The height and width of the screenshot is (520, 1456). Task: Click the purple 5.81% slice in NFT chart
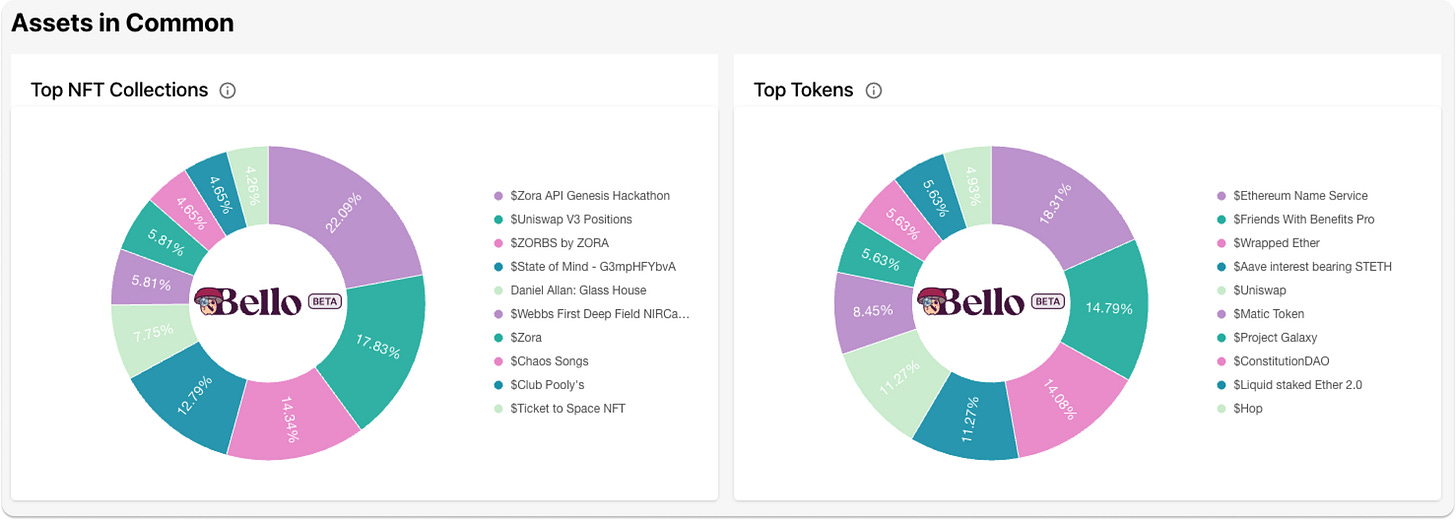[x=154, y=281]
